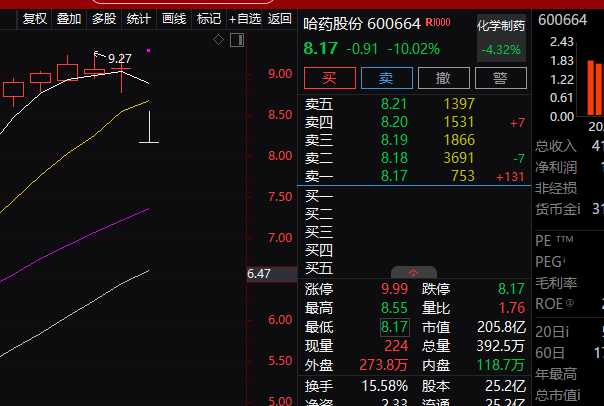Screen dimensions: 604x406
Task: Expand the order book with up chevron
Action: click(x=414, y=273)
